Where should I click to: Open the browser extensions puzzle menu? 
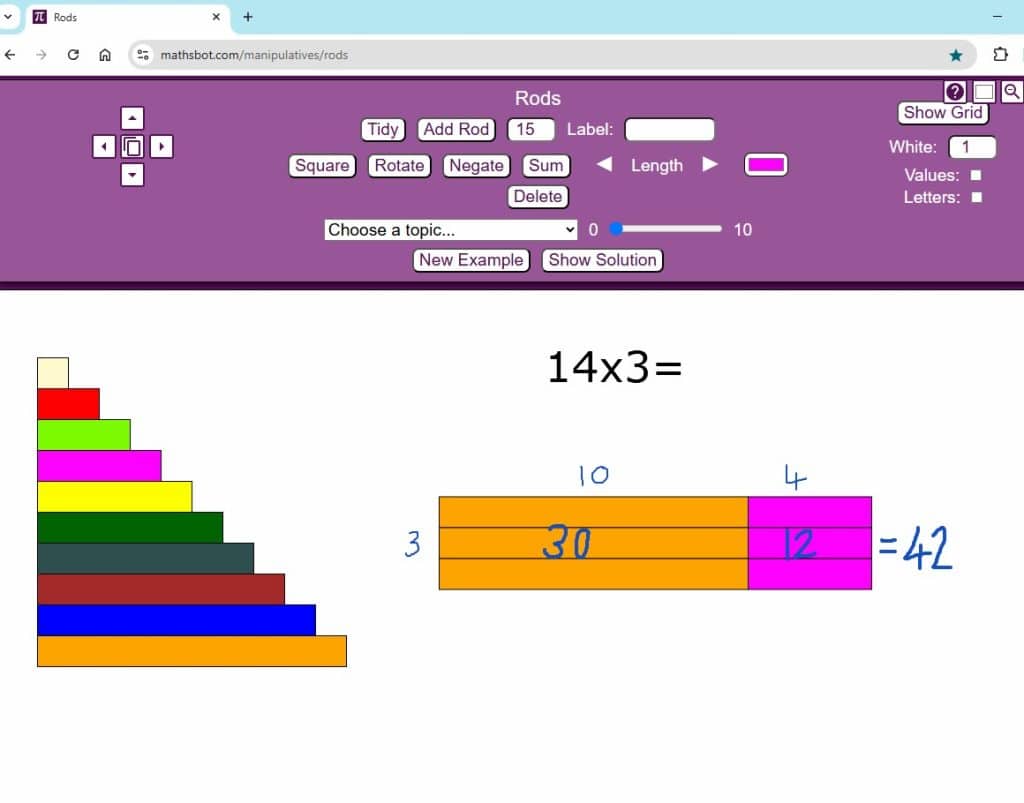point(1000,55)
